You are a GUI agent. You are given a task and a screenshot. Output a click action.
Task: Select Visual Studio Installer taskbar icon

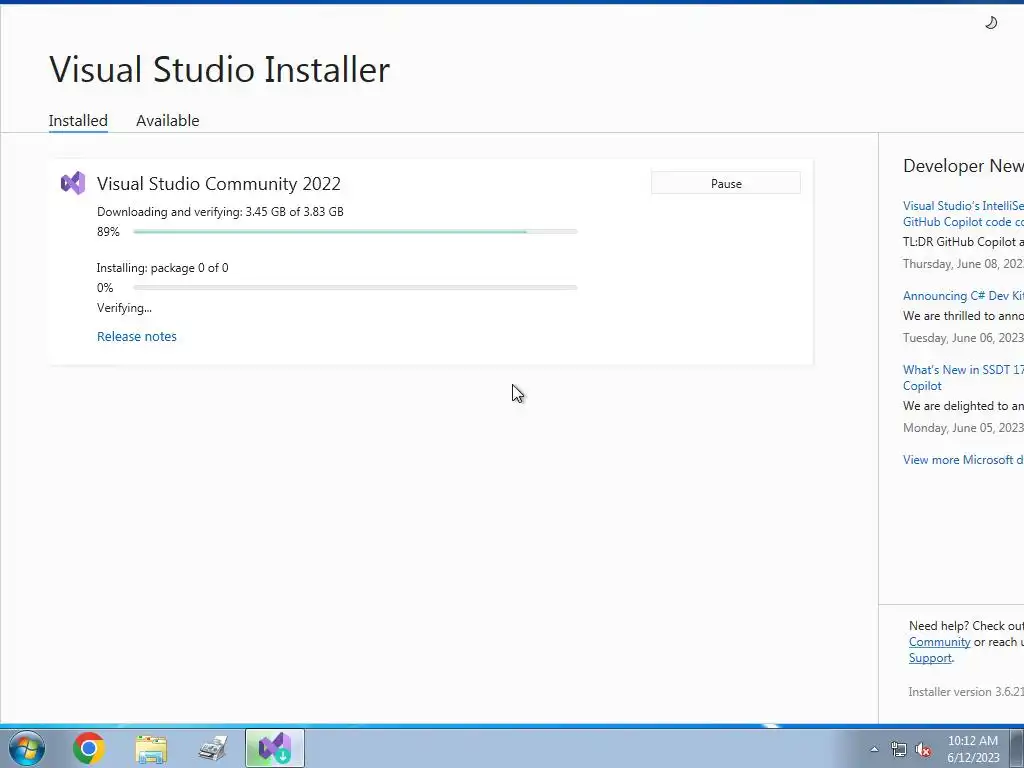275,748
